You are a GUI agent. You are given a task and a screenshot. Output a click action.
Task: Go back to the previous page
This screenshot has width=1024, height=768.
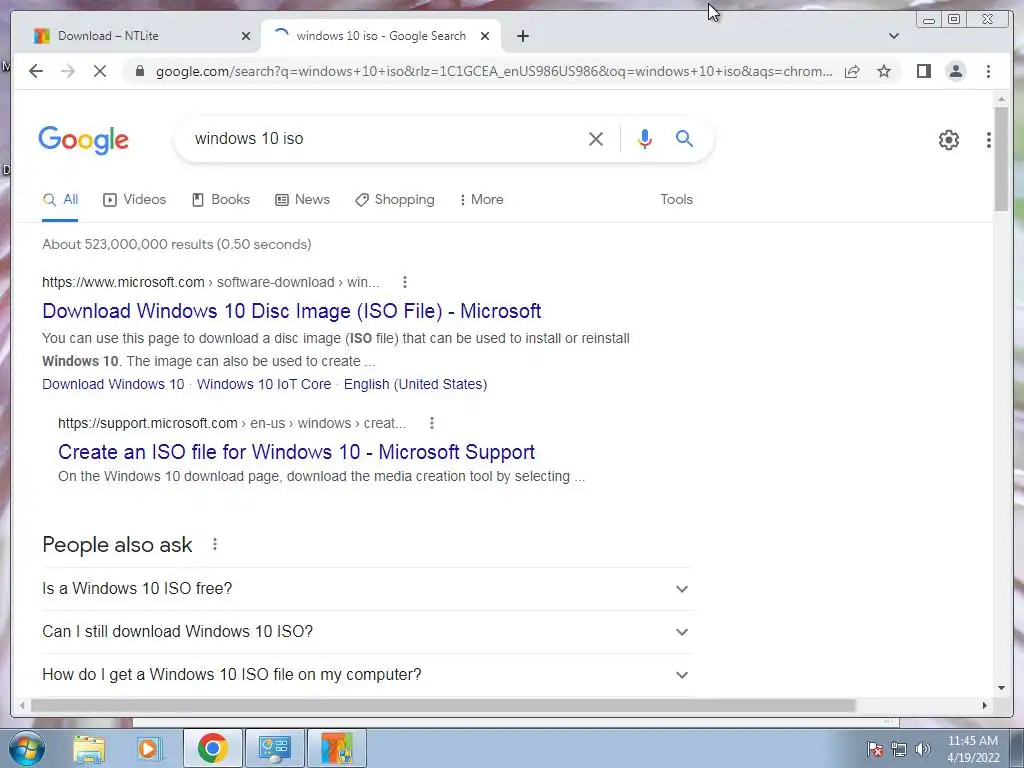[36, 71]
